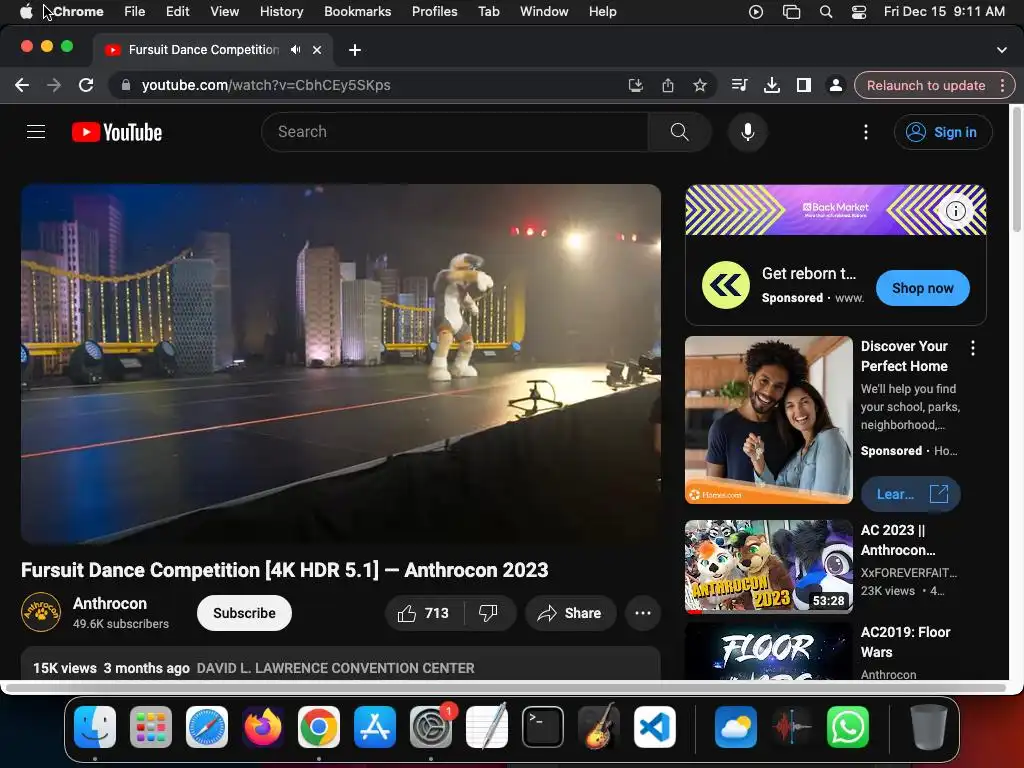Open Chrome media controls icon
This screenshot has width=1024, height=768.
[739, 85]
